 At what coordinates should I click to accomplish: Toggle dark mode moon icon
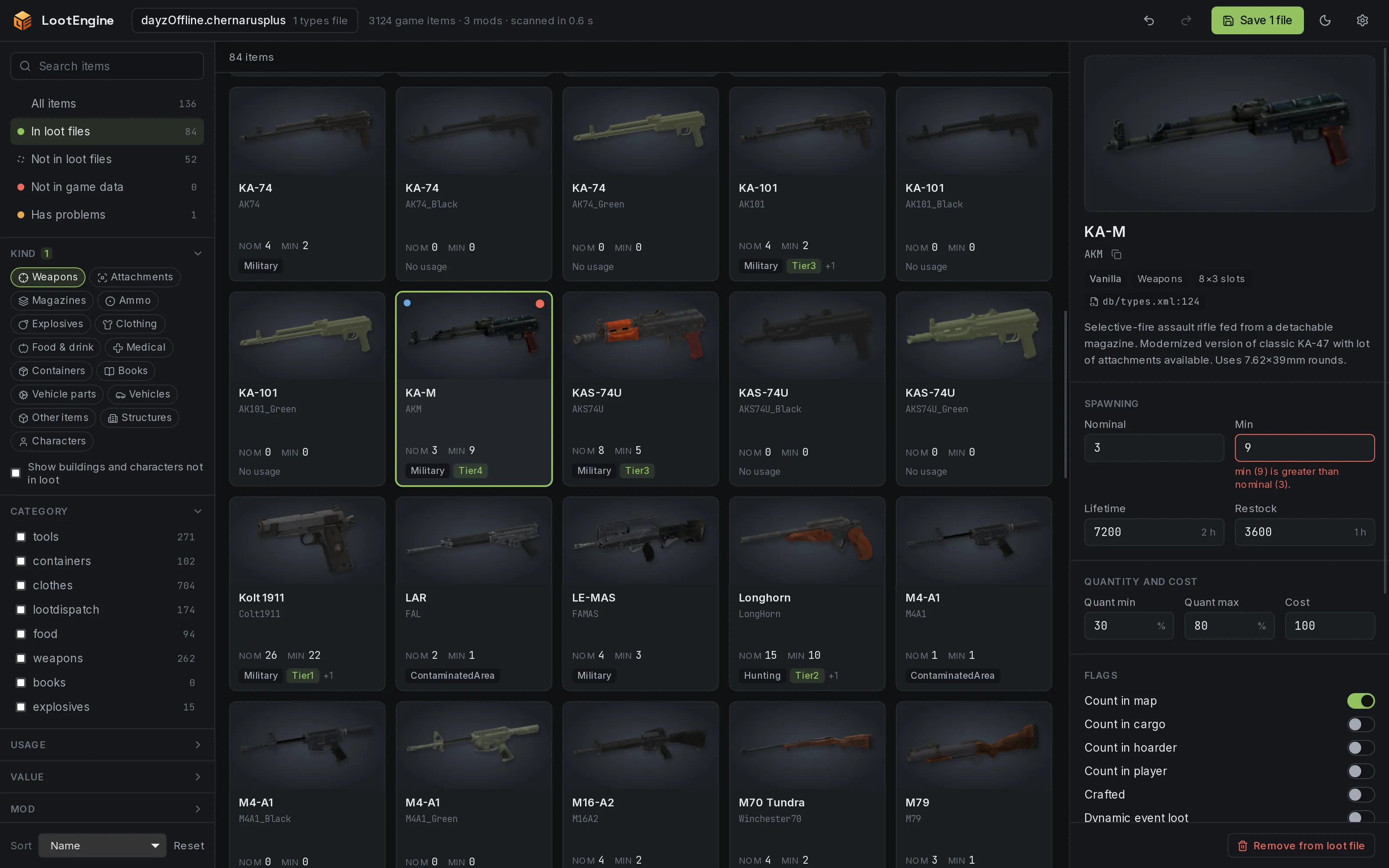[x=1325, y=21]
